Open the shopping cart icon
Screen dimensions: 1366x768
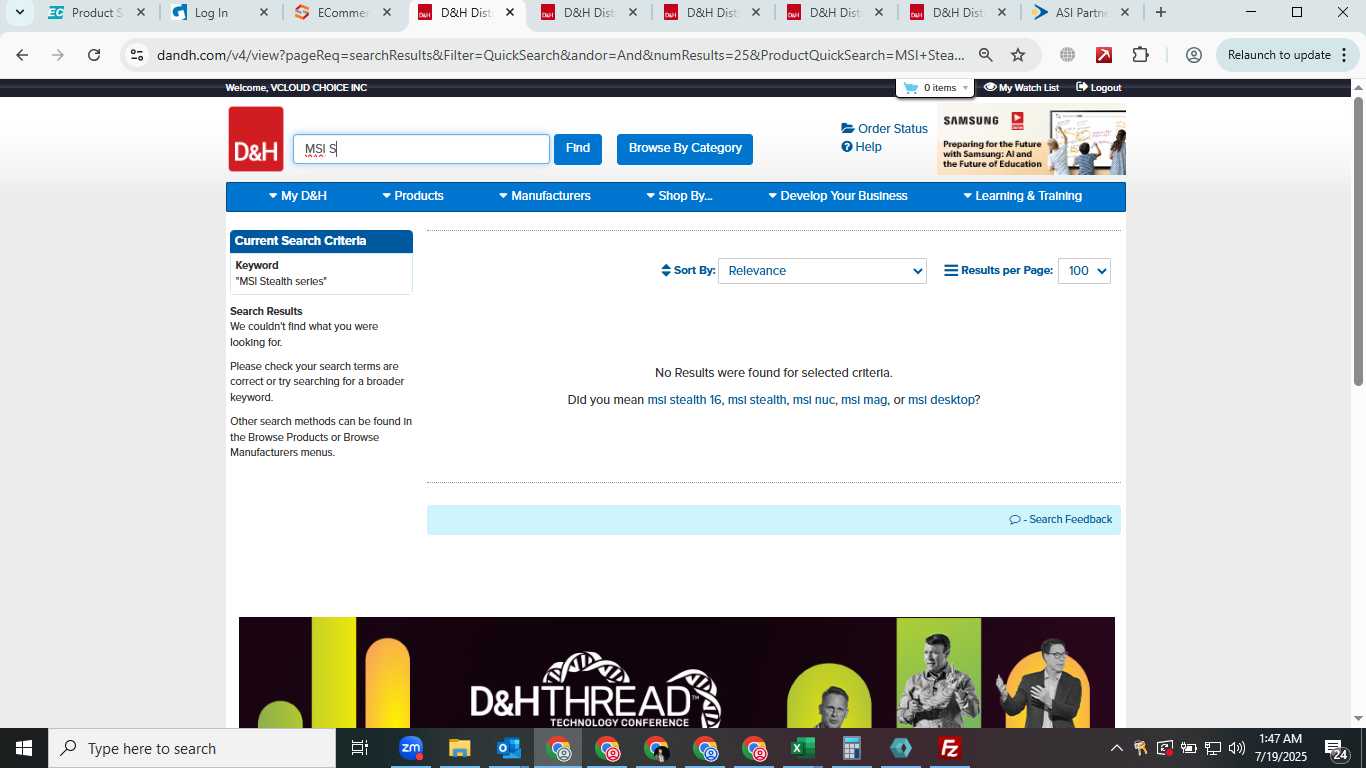910,88
